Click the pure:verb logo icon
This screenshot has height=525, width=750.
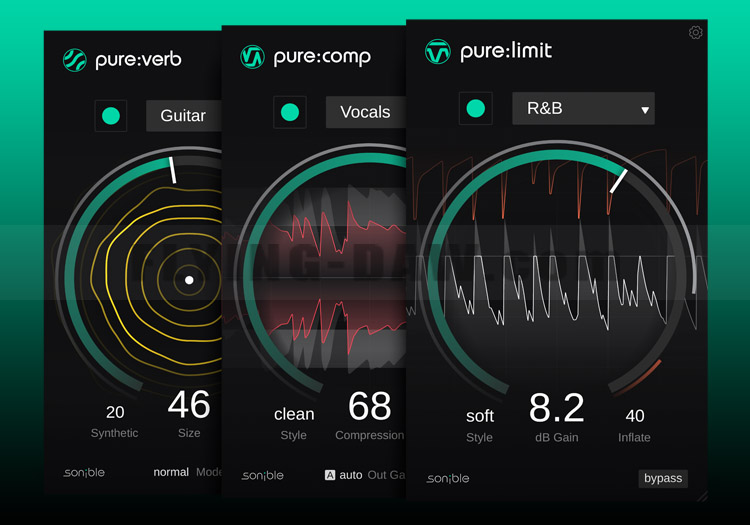75,60
